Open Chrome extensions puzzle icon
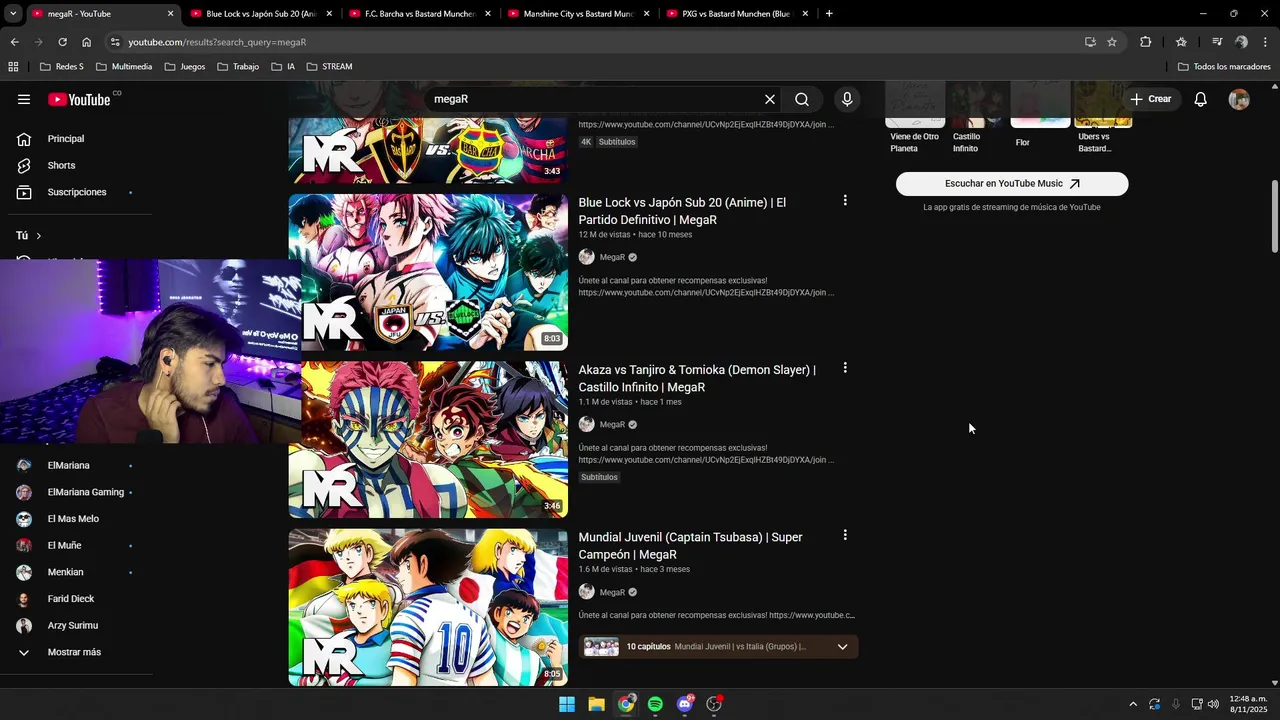Image resolution: width=1280 pixels, height=720 pixels. point(1146,42)
